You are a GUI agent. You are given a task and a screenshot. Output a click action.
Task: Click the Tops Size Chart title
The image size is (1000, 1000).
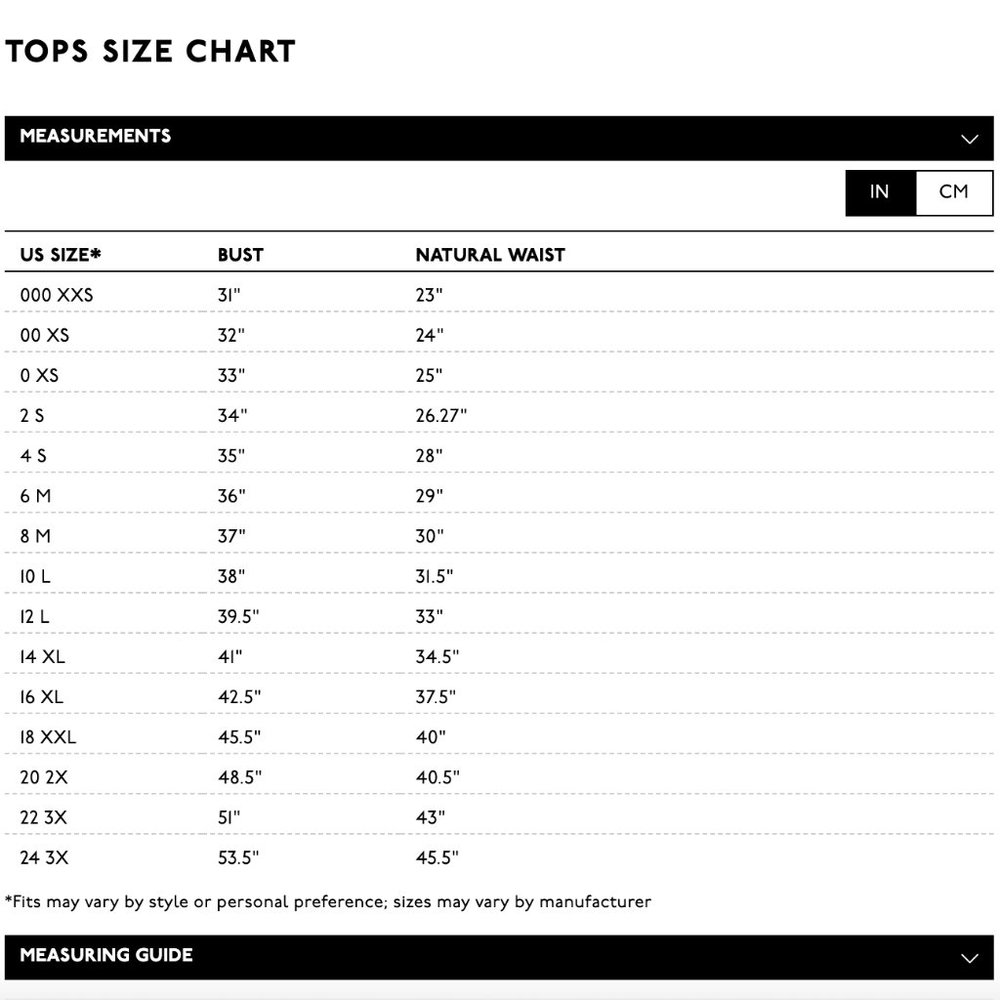pos(151,51)
